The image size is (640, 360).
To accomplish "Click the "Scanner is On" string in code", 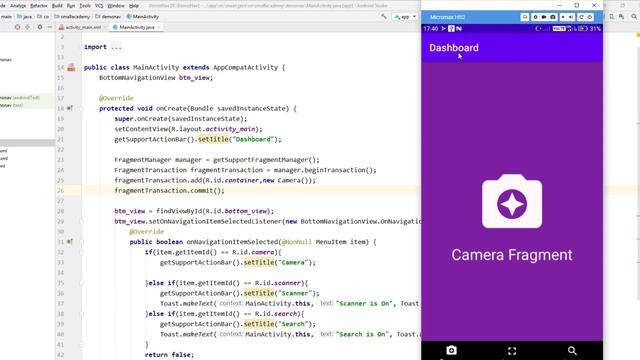I will point(365,303).
